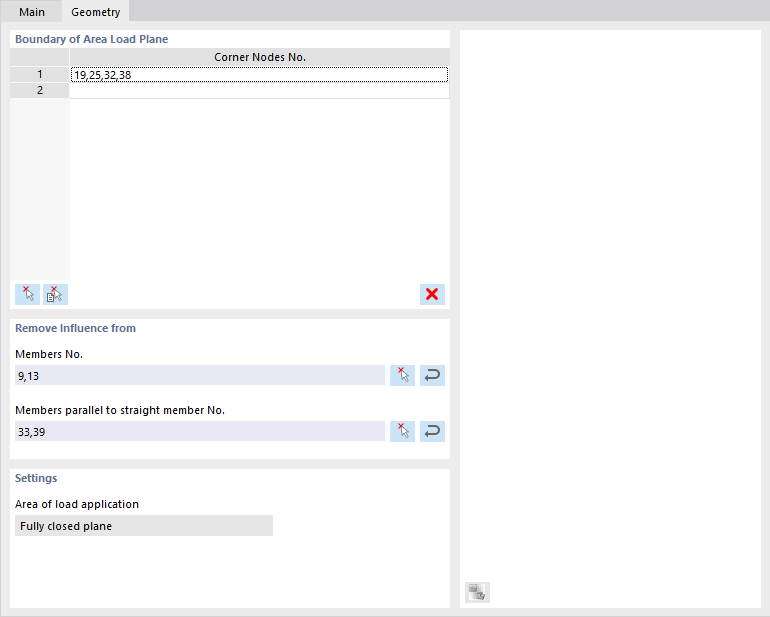The height and width of the screenshot is (617, 770).
Task: Click parallel member field showing 33,39
Action: 200,431
